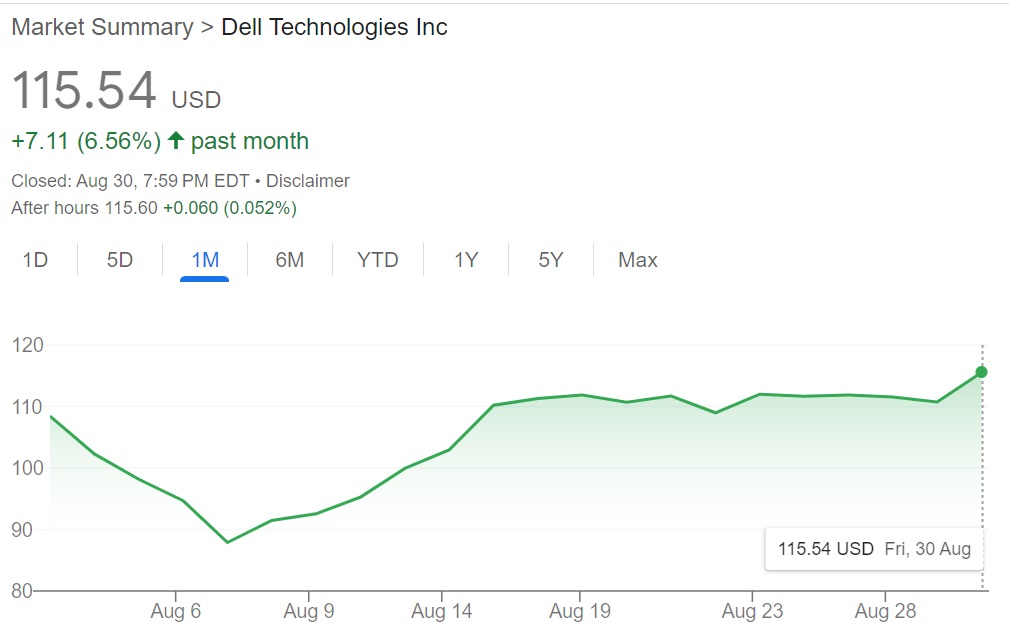This screenshot has height=637, width=1009.
Task: Click the Aug 28 axis label
Action: 884,610
